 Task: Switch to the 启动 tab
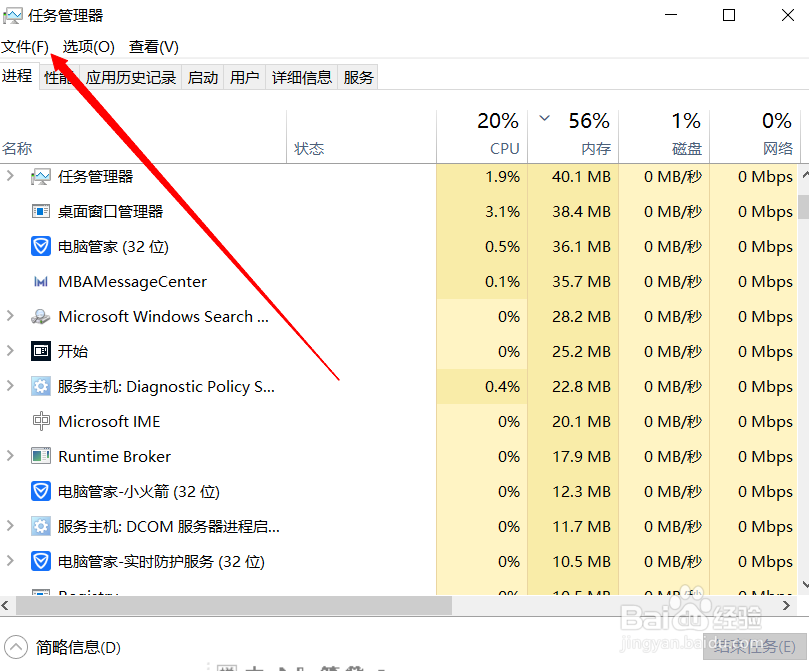click(x=203, y=77)
